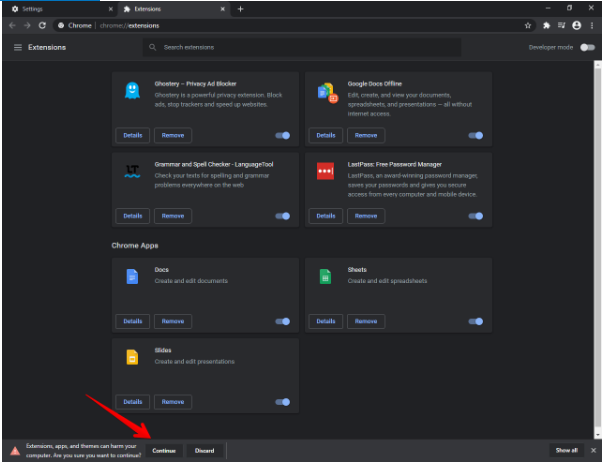Close the download bar
The width and height of the screenshot is (608, 463).
[x=593, y=451]
